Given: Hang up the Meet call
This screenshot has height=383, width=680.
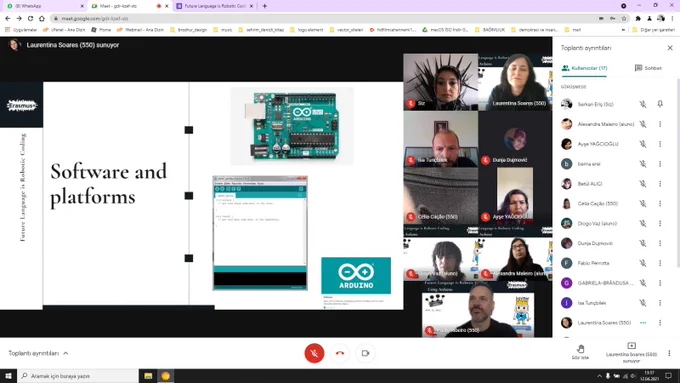Looking at the screenshot, I should tap(340, 353).
